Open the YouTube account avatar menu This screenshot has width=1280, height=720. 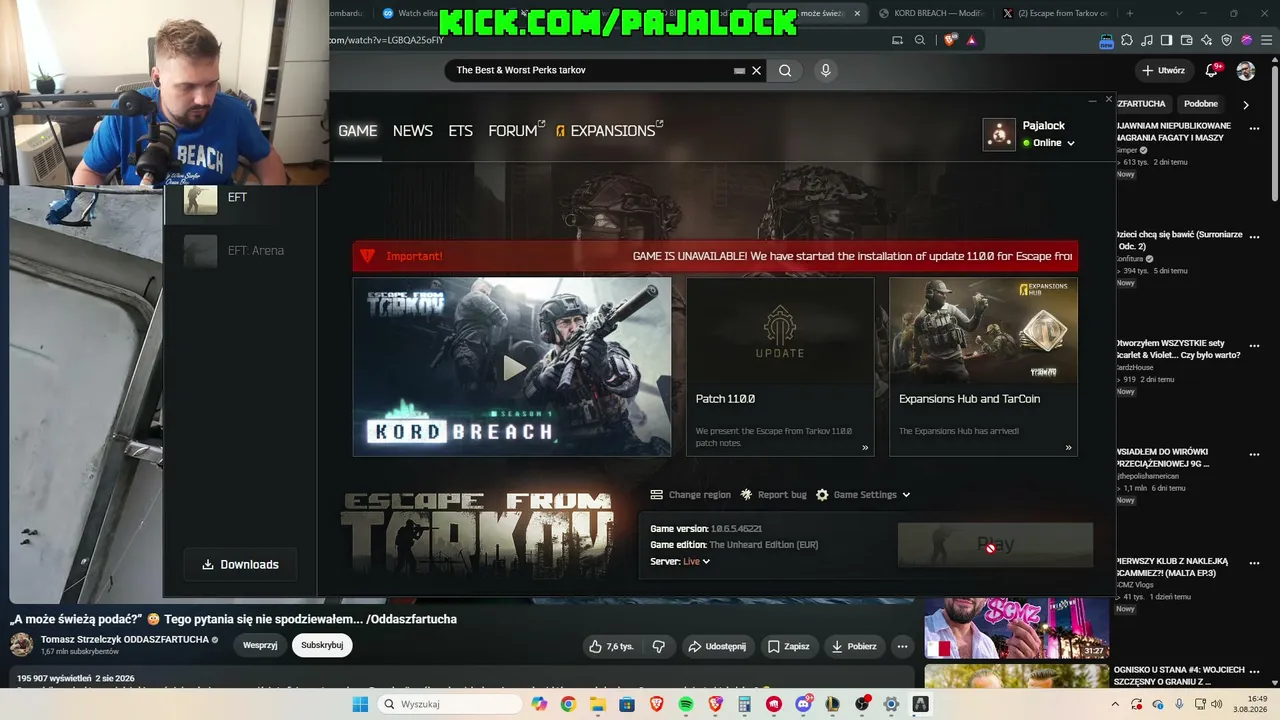[x=1246, y=71]
